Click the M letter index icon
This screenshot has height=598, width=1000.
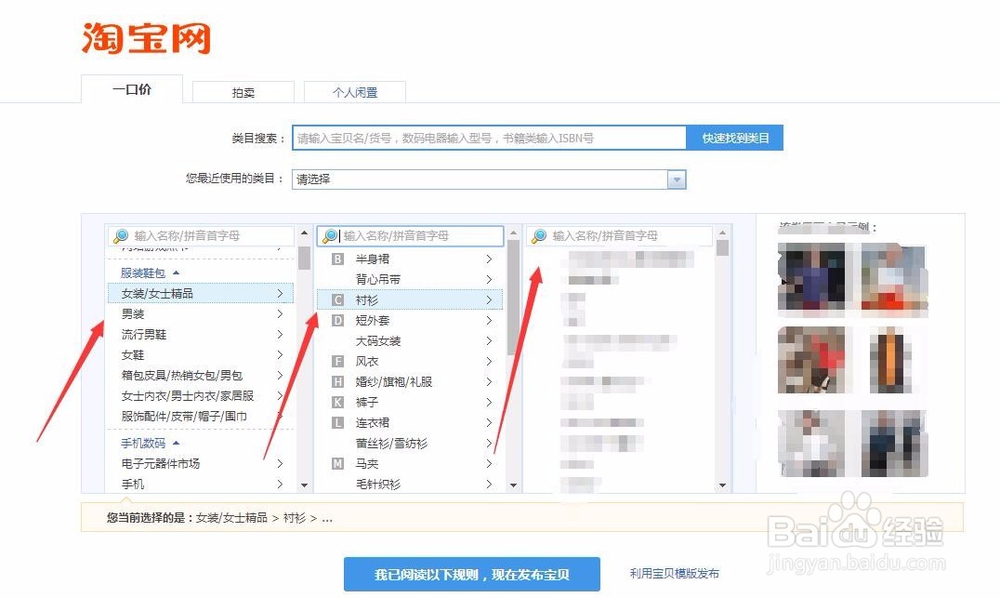pyautogui.click(x=338, y=463)
